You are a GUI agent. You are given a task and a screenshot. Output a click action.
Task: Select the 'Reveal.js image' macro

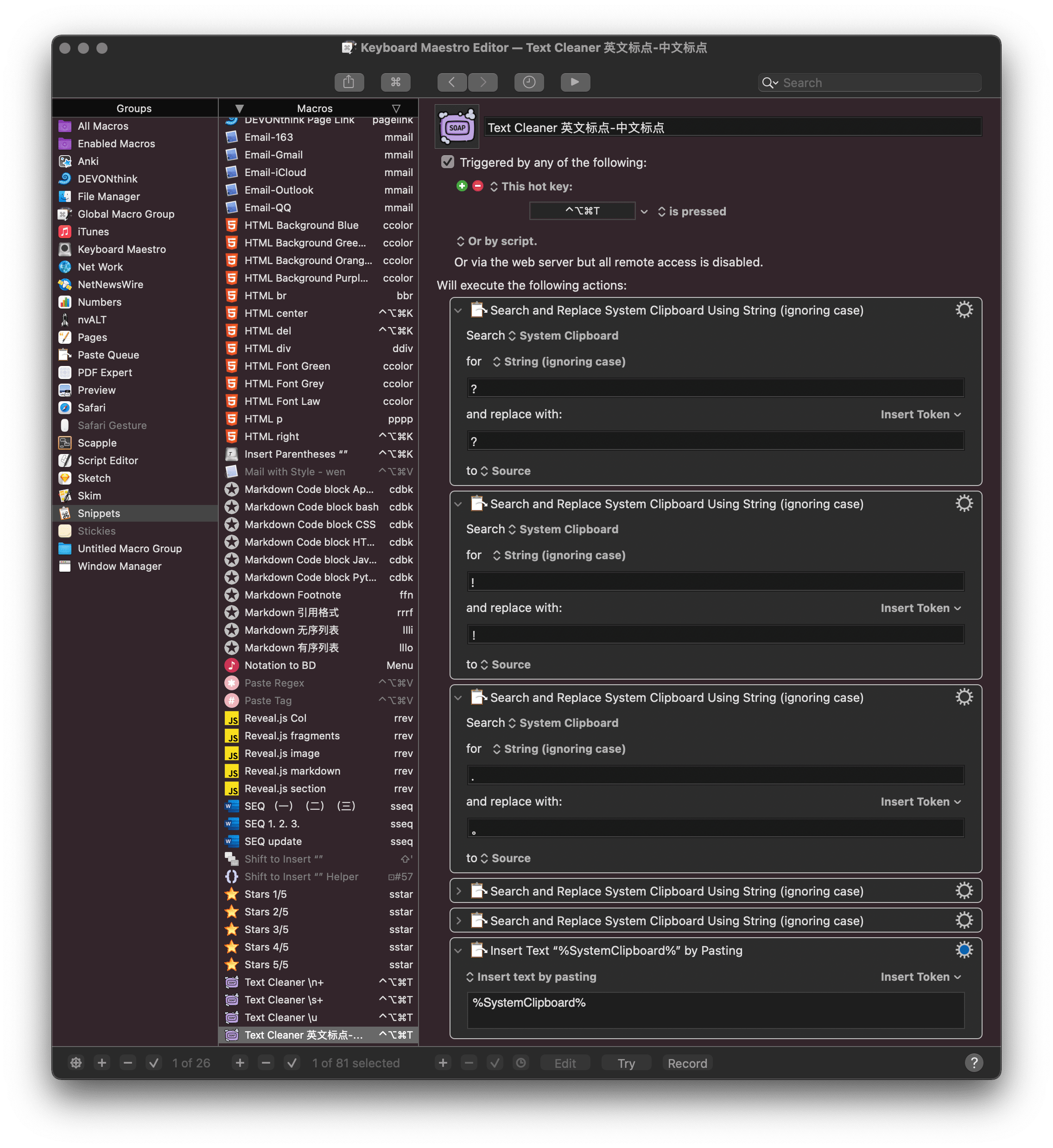pos(318,753)
